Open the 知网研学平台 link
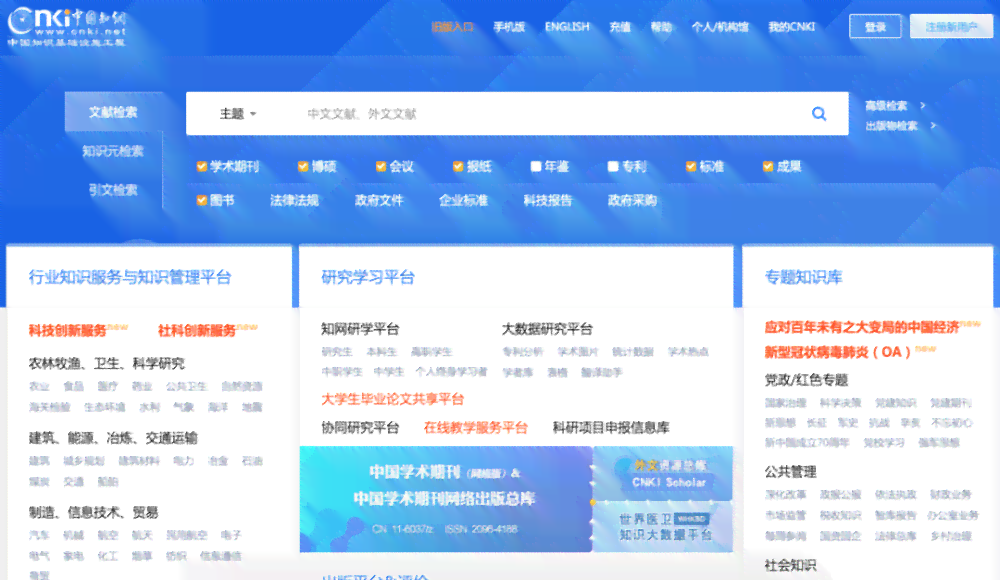The image size is (1000, 580). coord(360,329)
